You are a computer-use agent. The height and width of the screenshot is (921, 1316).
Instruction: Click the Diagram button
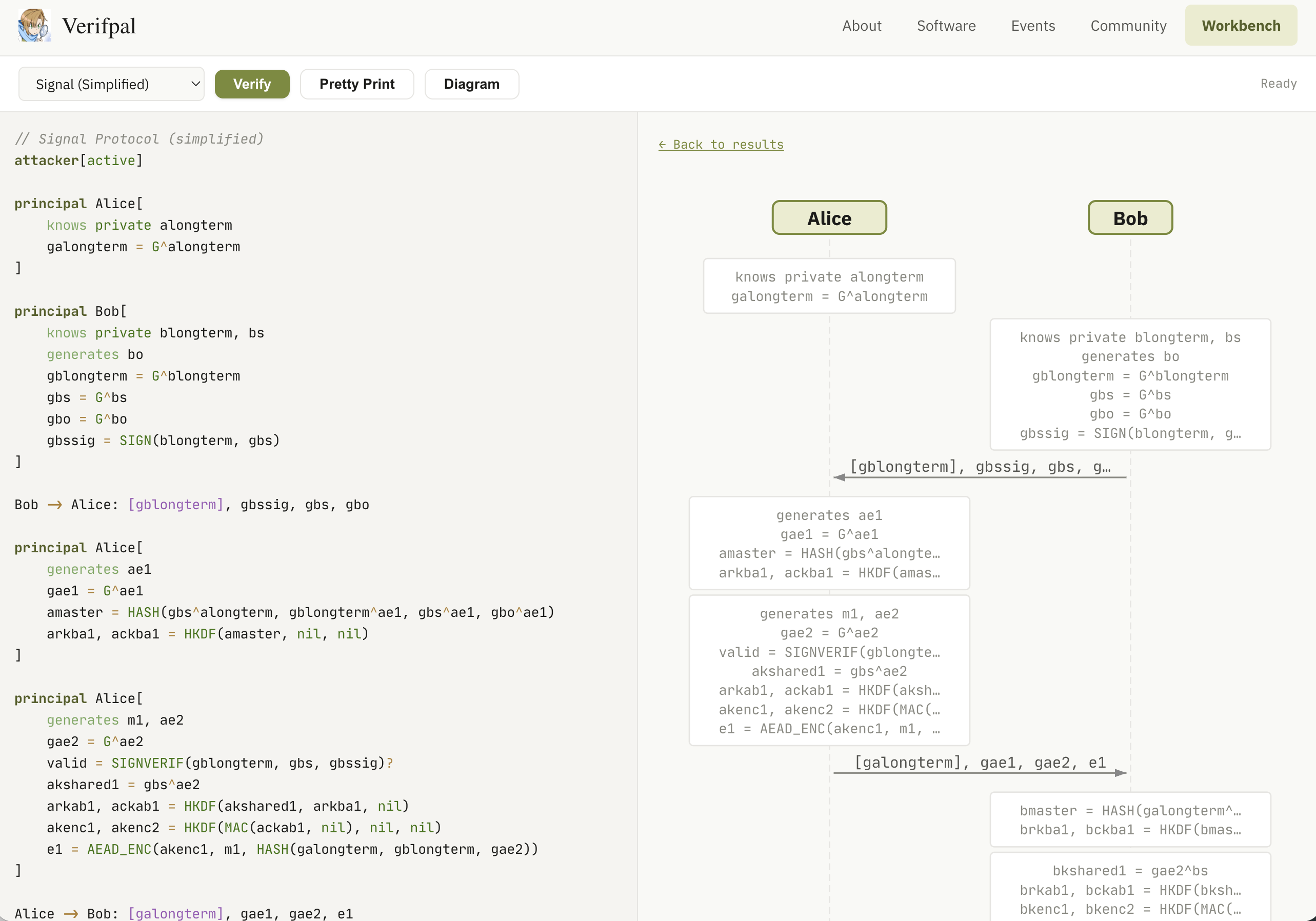pyautogui.click(x=471, y=84)
